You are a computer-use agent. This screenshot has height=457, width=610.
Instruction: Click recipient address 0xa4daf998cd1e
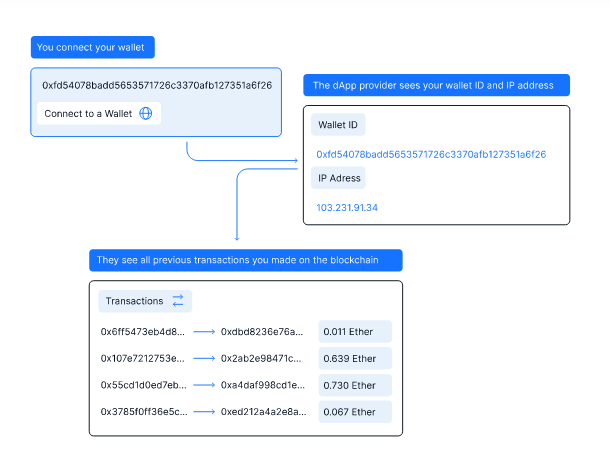(263, 385)
